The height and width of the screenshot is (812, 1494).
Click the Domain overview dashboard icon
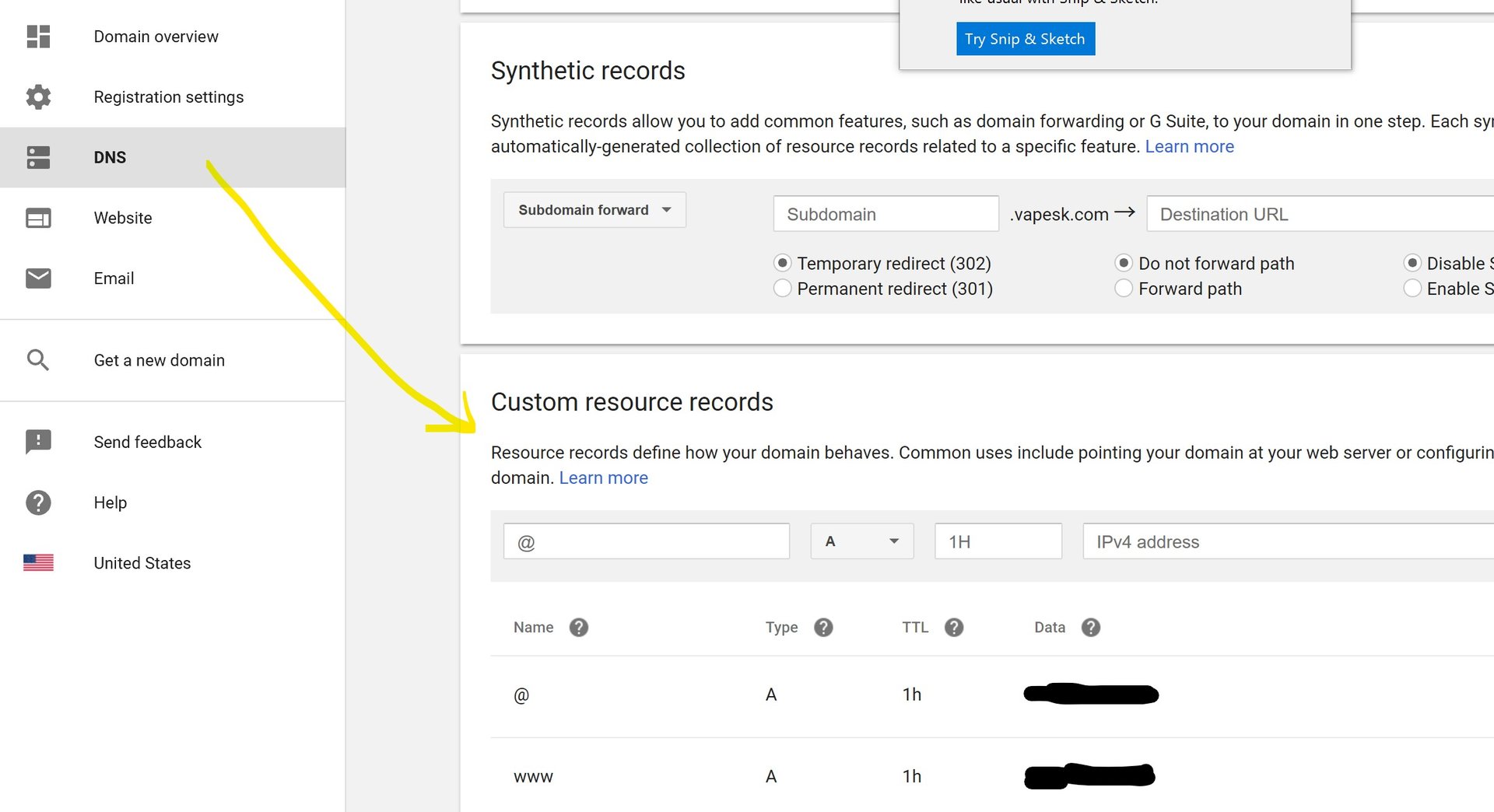click(x=38, y=37)
